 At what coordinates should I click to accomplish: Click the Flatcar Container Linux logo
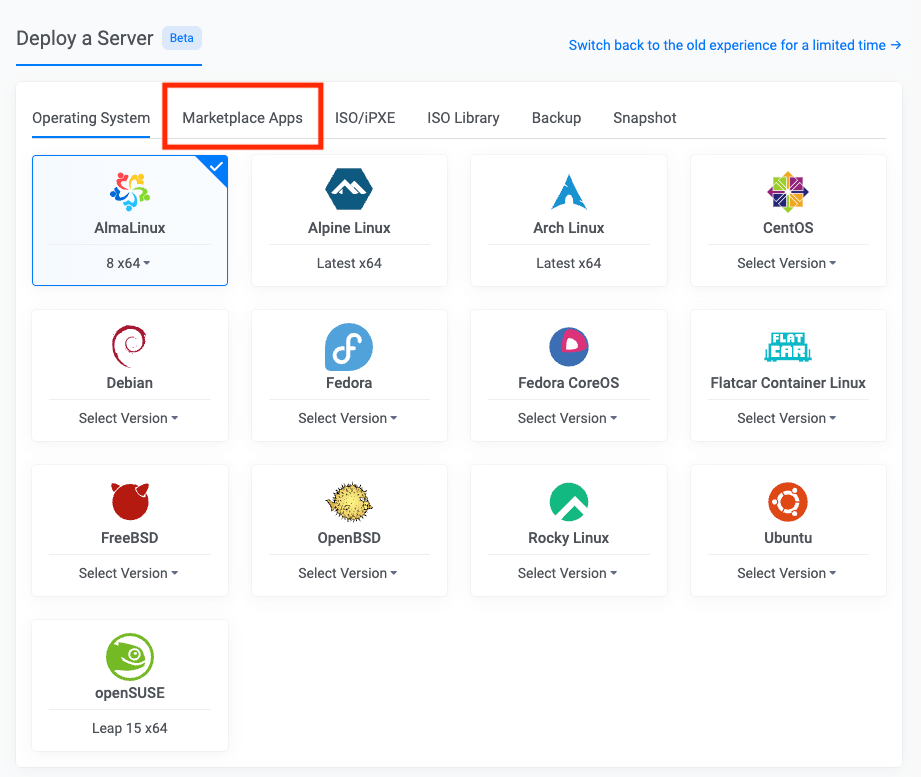pyautogui.click(x=788, y=347)
